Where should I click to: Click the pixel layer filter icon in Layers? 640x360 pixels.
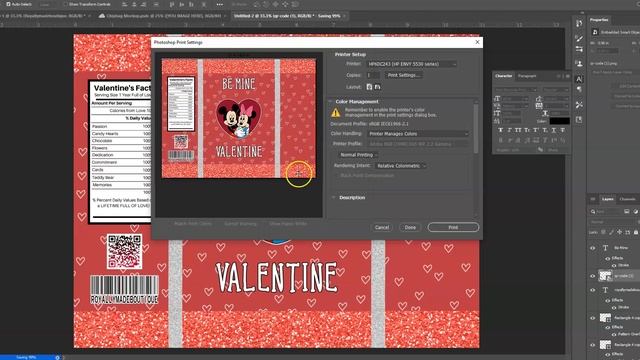click(x=627, y=211)
